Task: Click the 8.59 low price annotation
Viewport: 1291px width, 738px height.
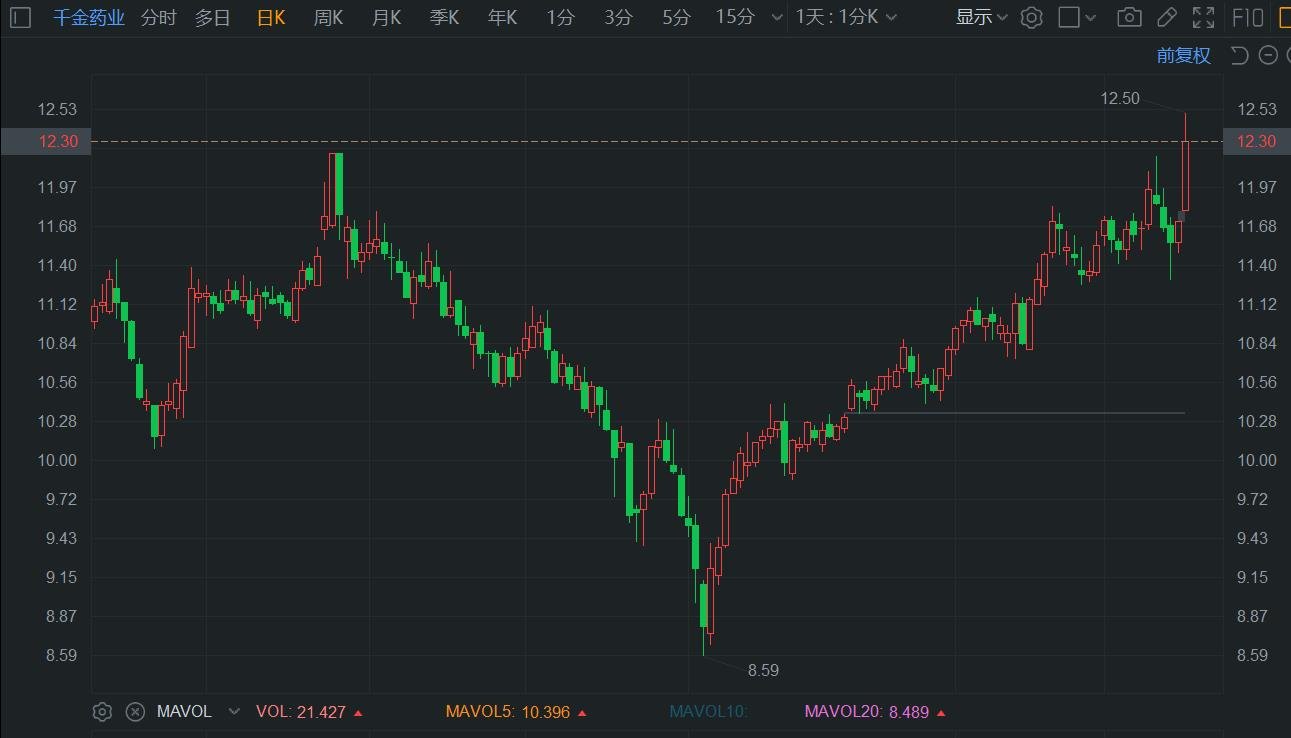Action: click(763, 670)
